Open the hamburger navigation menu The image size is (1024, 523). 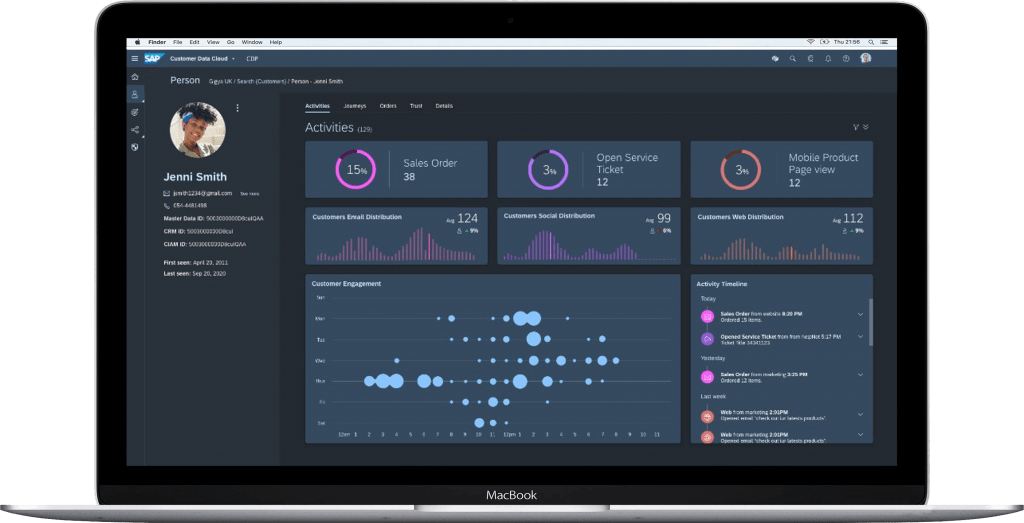coord(135,59)
